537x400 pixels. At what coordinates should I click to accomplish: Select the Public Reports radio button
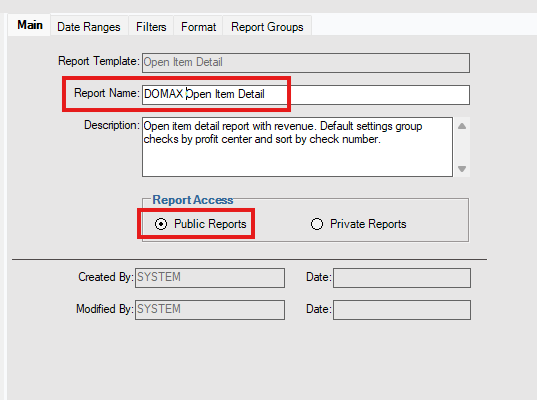tap(161, 224)
